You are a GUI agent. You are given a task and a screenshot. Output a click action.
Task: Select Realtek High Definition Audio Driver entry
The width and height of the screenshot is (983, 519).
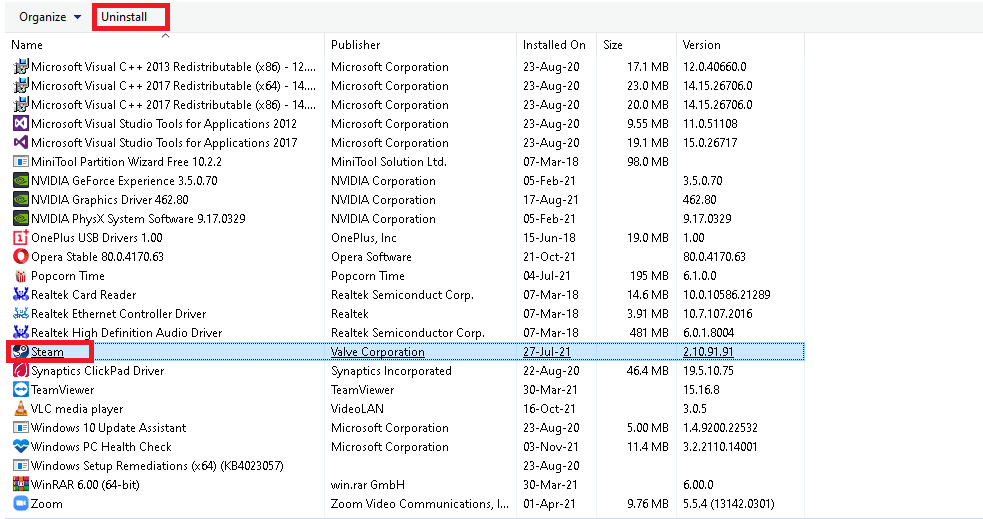[126, 333]
